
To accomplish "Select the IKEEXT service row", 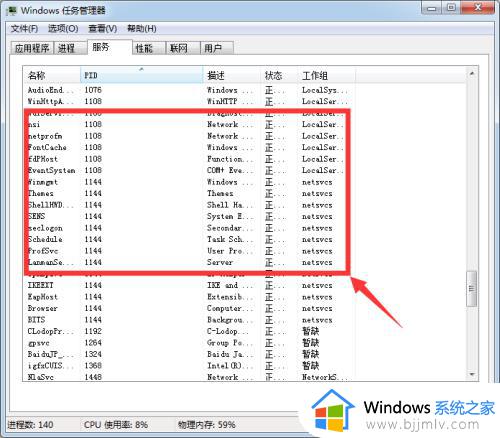I will point(188,285).
